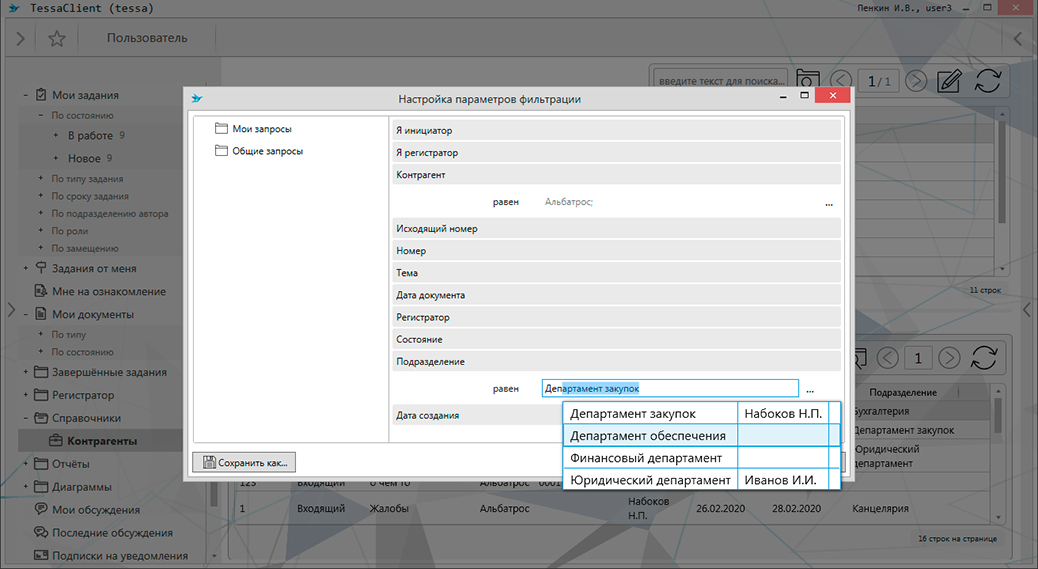The height and width of the screenshot is (569, 1038).
Task: Pick Финансовый департамент from the dropdown list
Action: (x=646, y=458)
